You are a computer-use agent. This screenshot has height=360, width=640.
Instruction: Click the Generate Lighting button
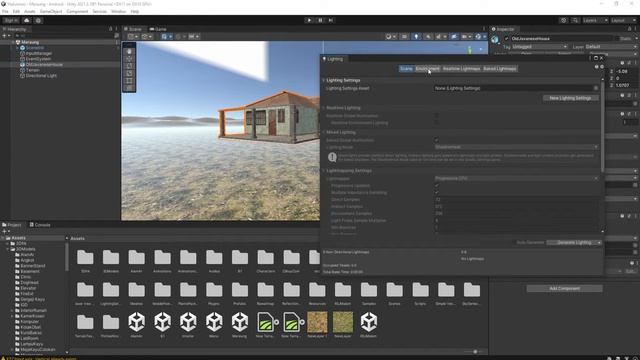point(571,242)
